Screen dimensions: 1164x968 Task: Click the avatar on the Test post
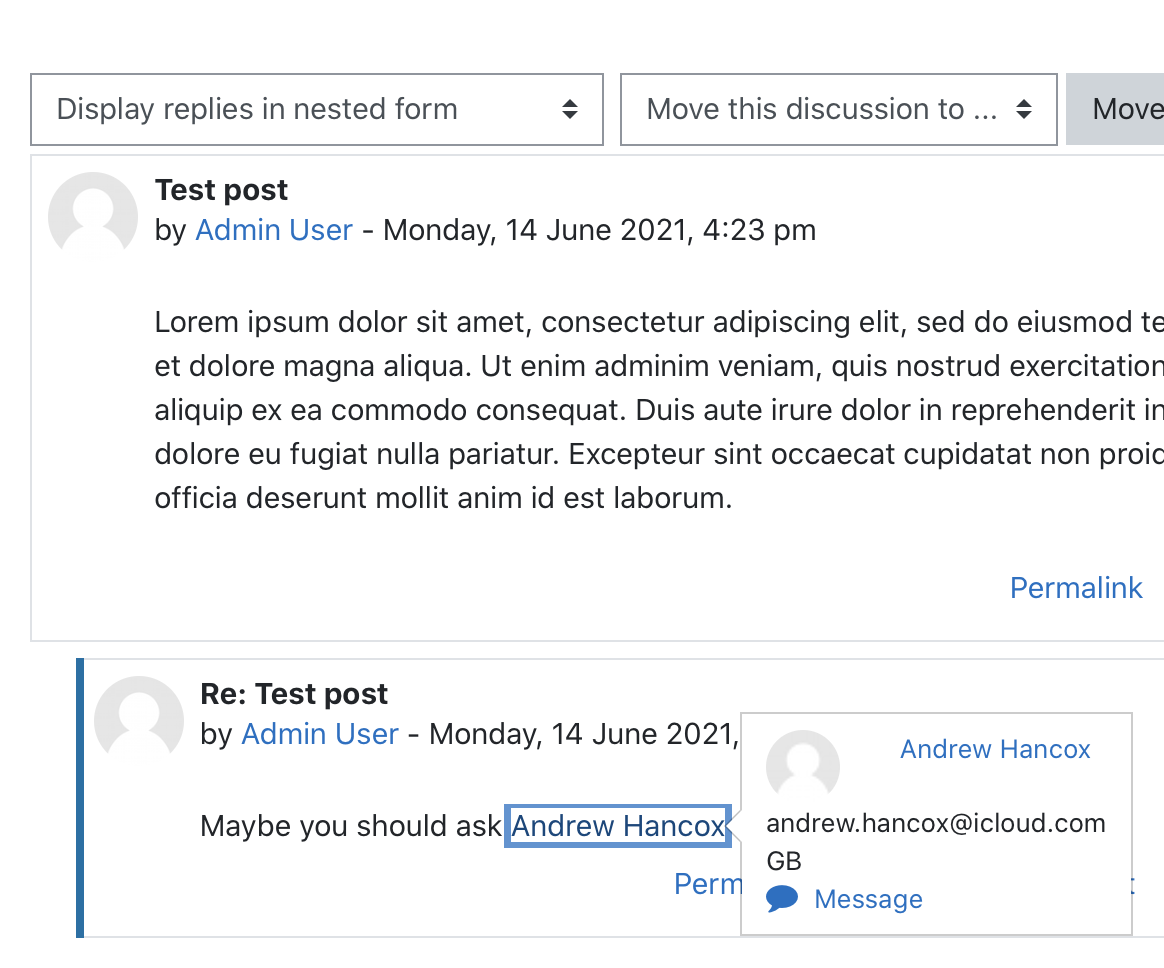(93, 216)
